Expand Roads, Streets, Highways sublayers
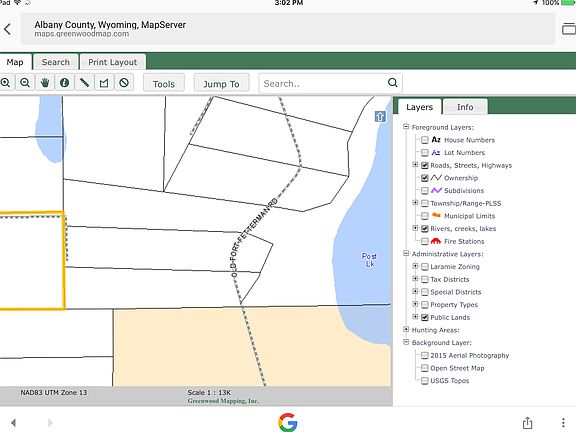 click(415, 165)
